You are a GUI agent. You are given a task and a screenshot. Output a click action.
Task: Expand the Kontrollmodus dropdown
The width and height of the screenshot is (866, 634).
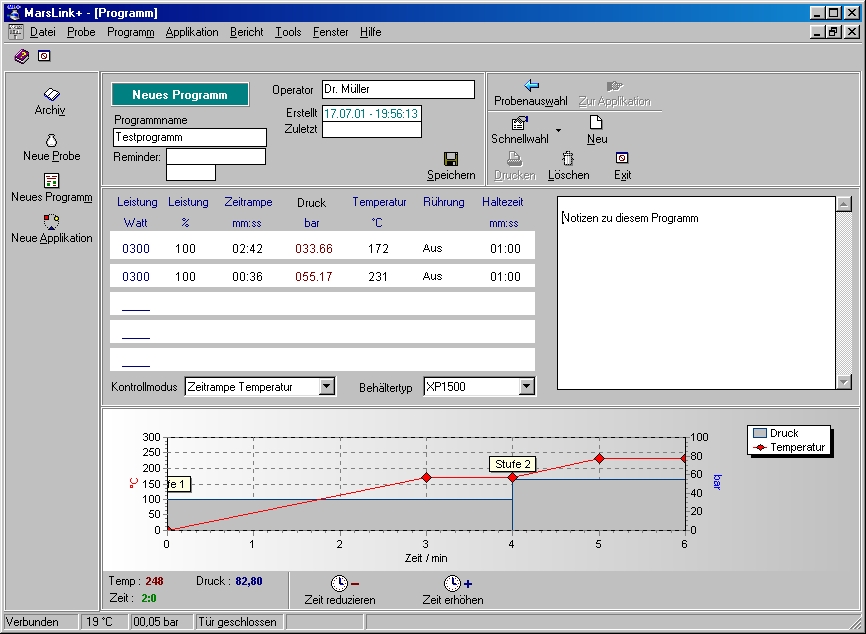tap(326, 387)
